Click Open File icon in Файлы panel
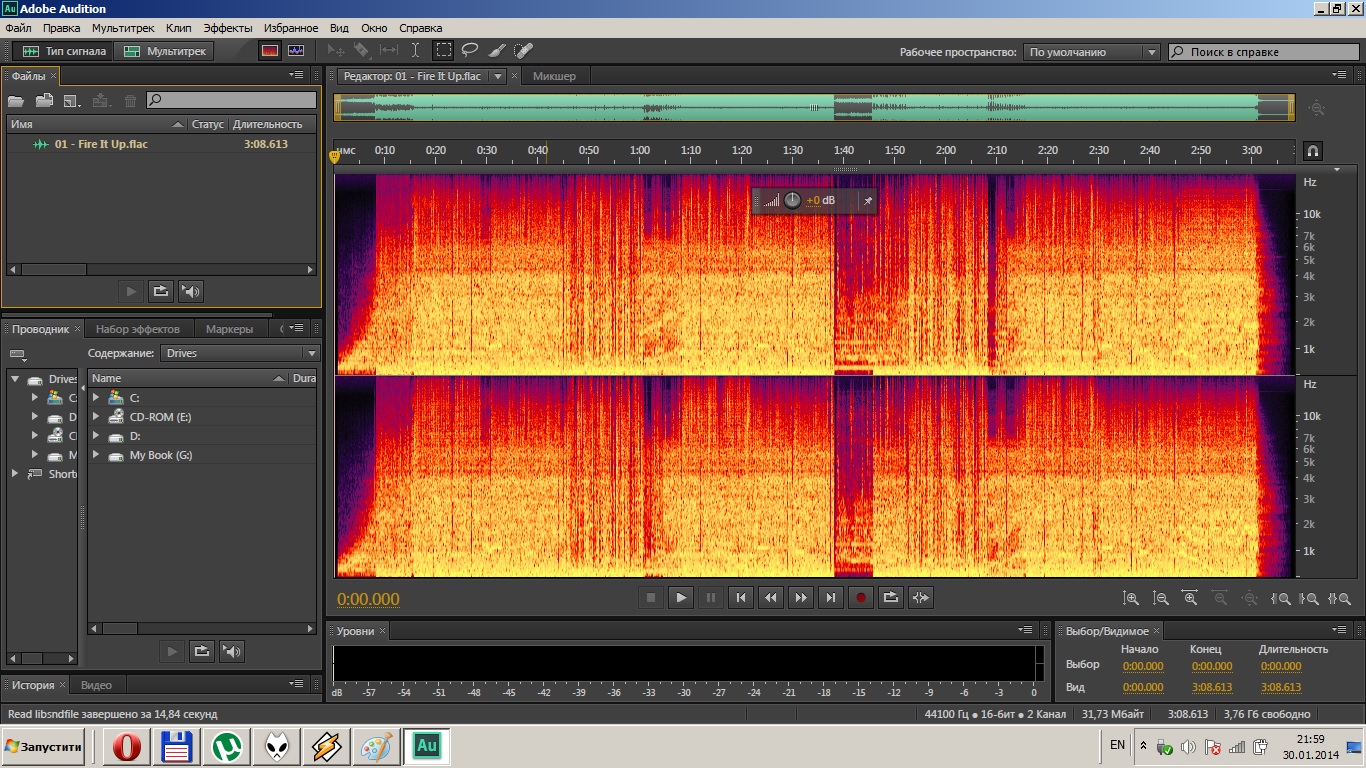The image size is (1366, 768). pos(16,100)
